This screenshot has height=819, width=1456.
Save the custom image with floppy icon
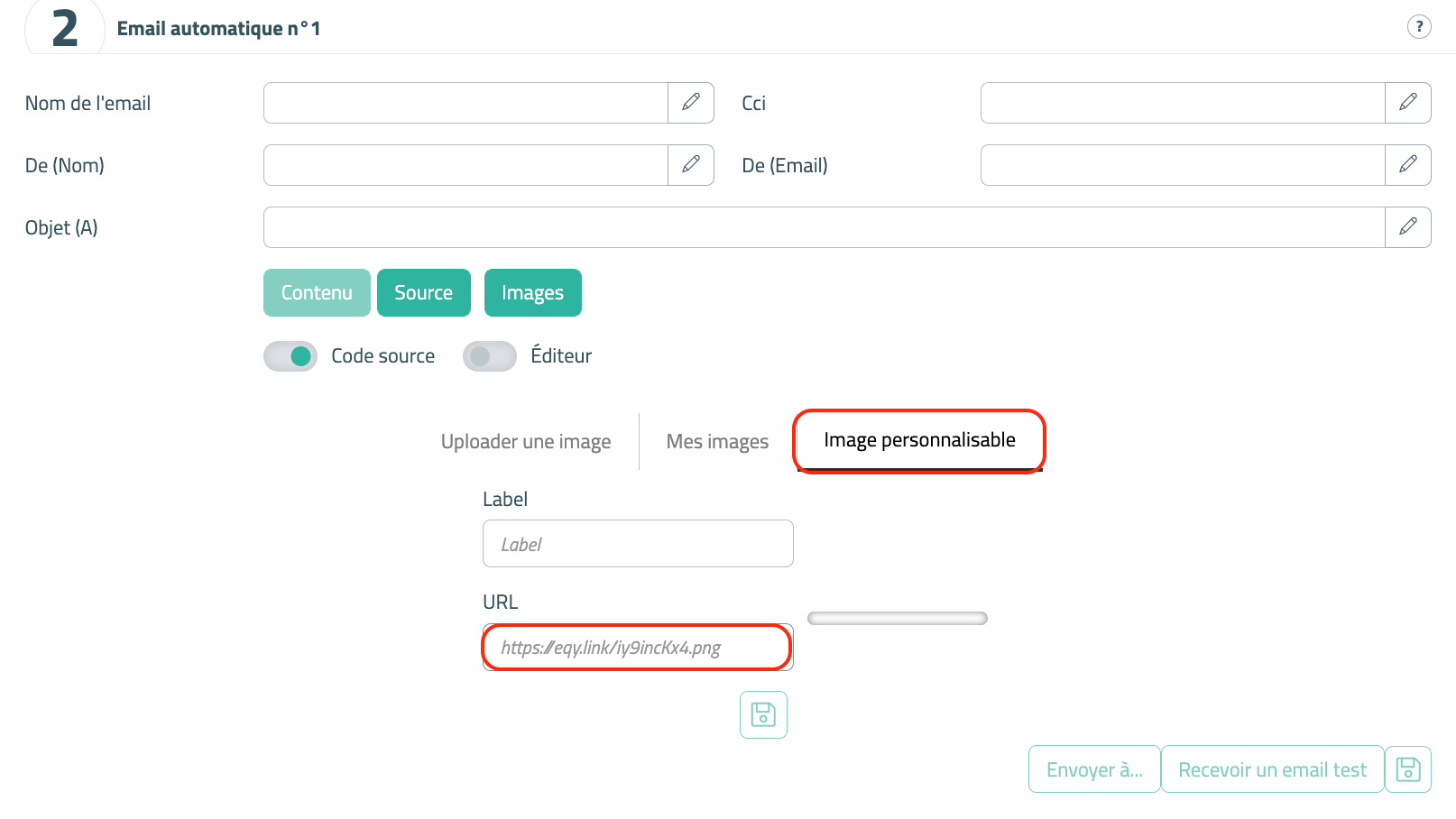tap(763, 714)
